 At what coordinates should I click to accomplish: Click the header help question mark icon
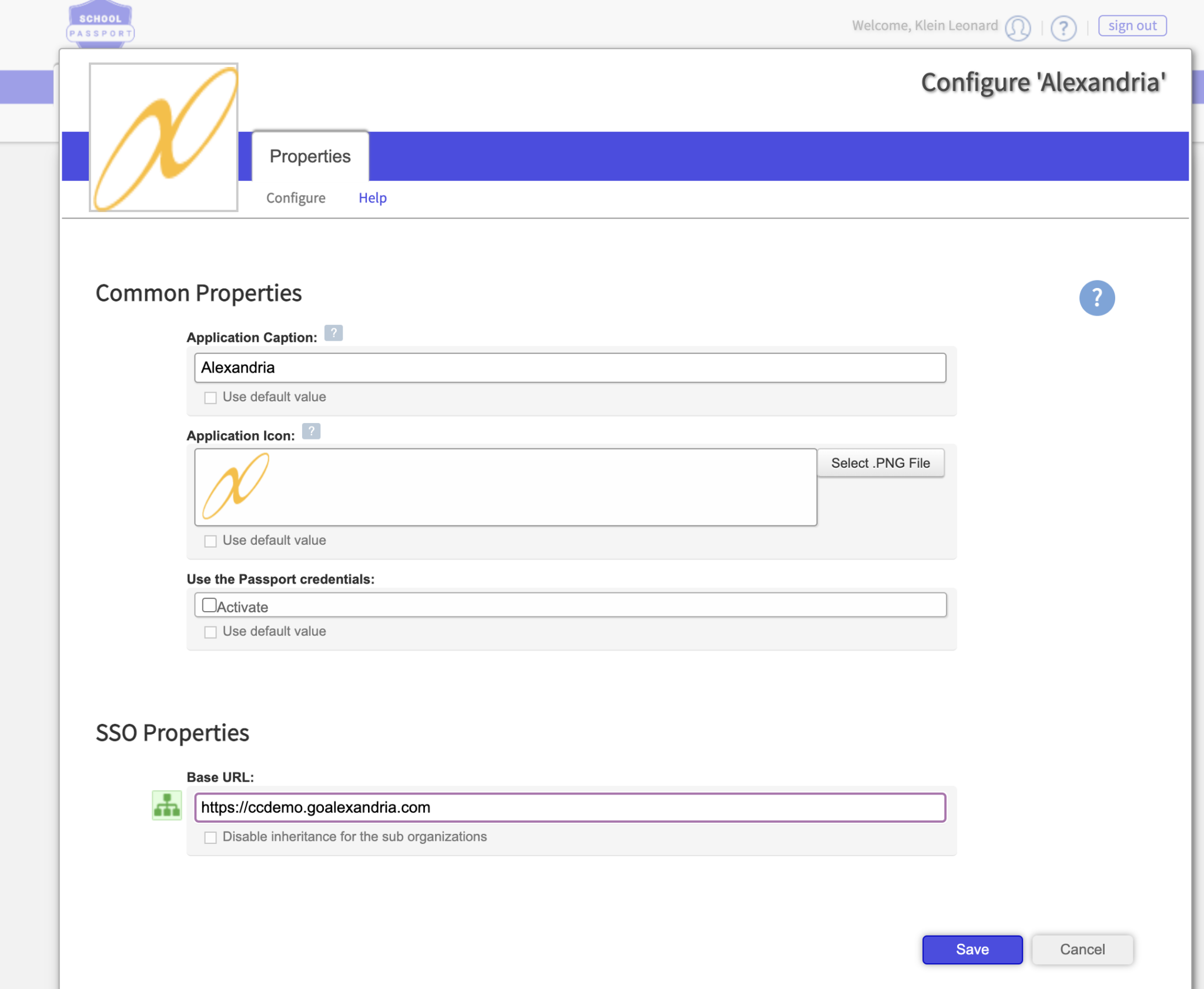[1063, 27]
